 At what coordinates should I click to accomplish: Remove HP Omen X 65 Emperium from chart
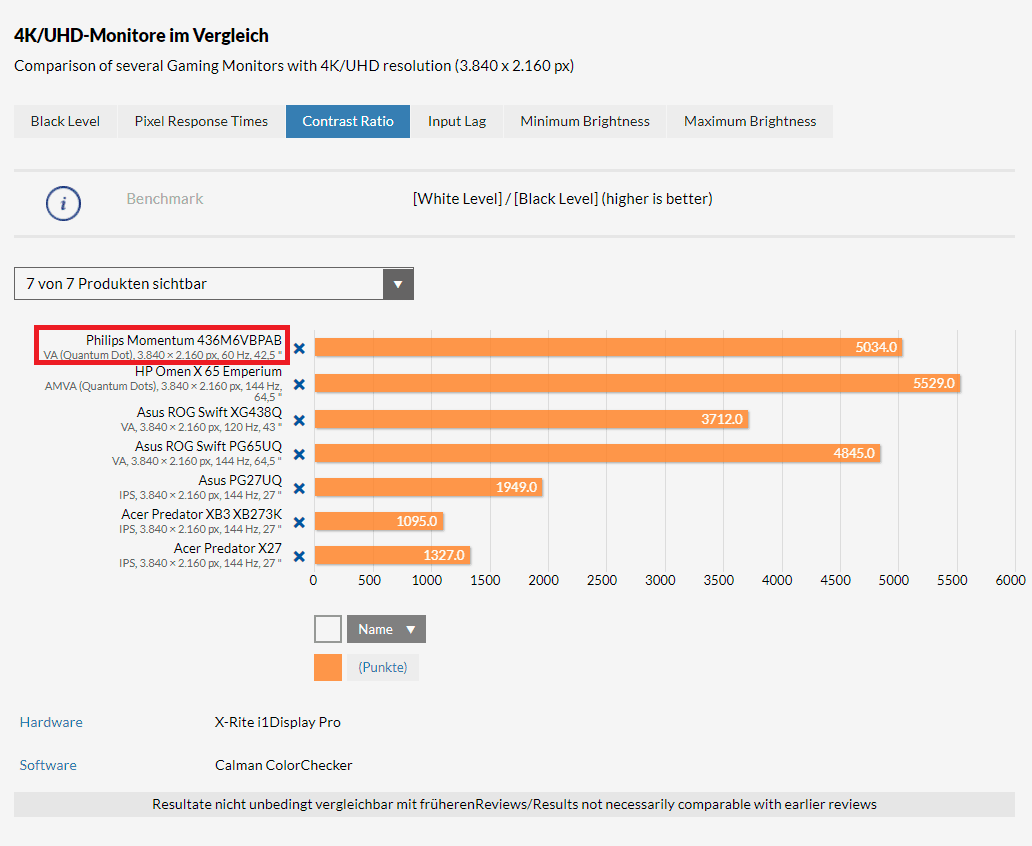[299, 383]
